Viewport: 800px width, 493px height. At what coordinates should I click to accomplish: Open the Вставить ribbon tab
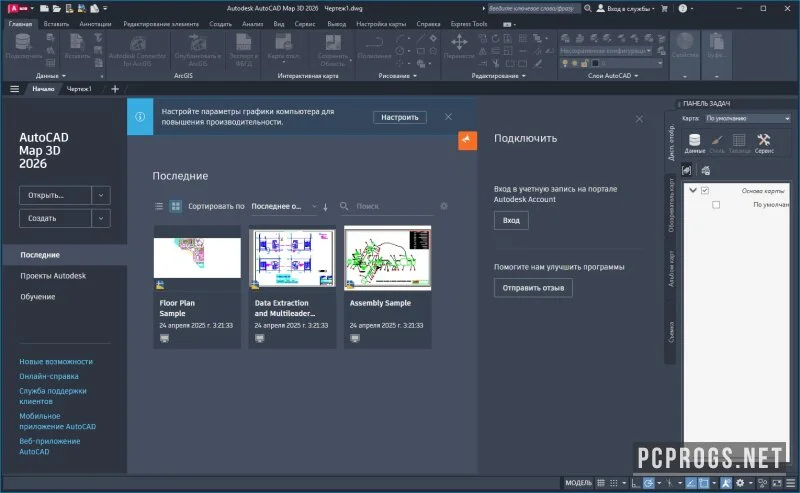[56, 24]
